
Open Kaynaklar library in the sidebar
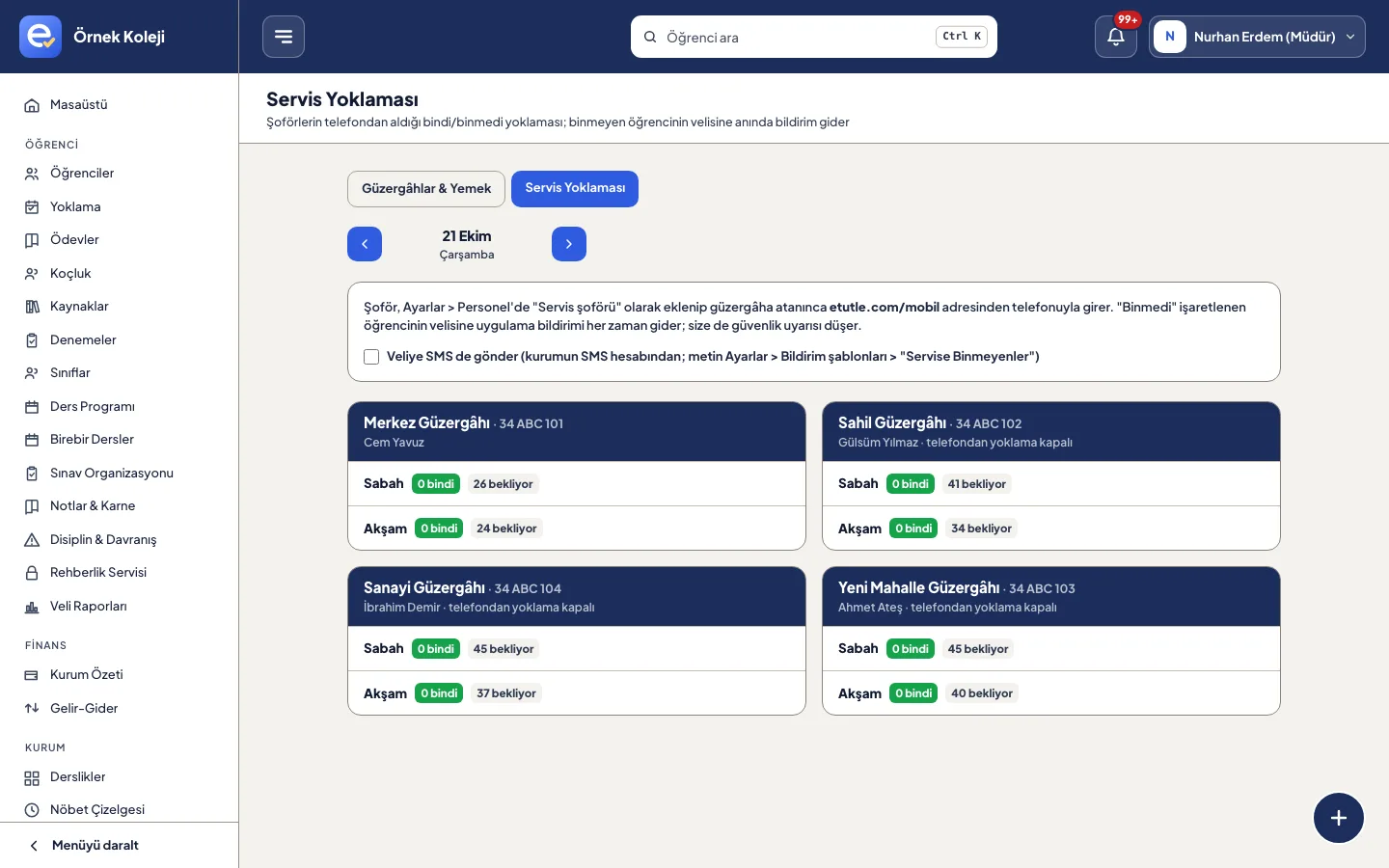point(120,307)
